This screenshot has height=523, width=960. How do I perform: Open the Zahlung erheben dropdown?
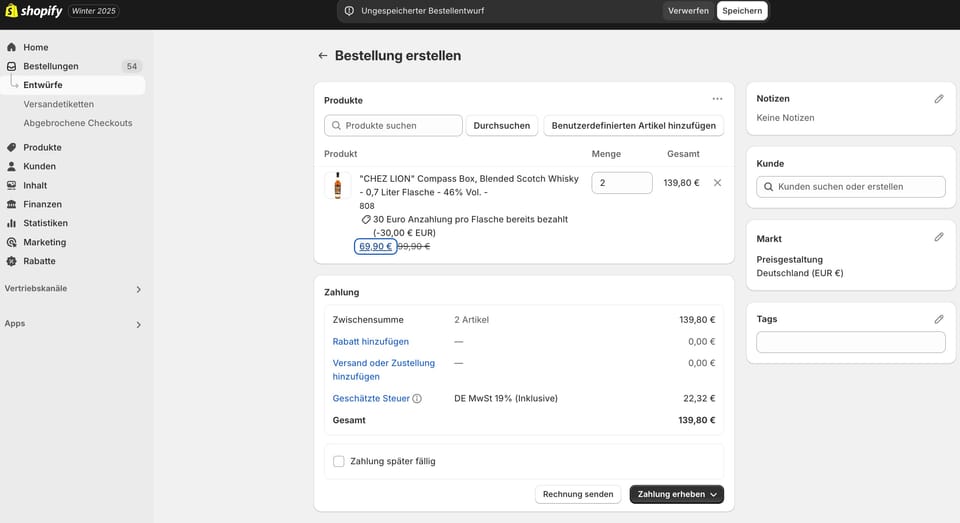[x=677, y=494]
